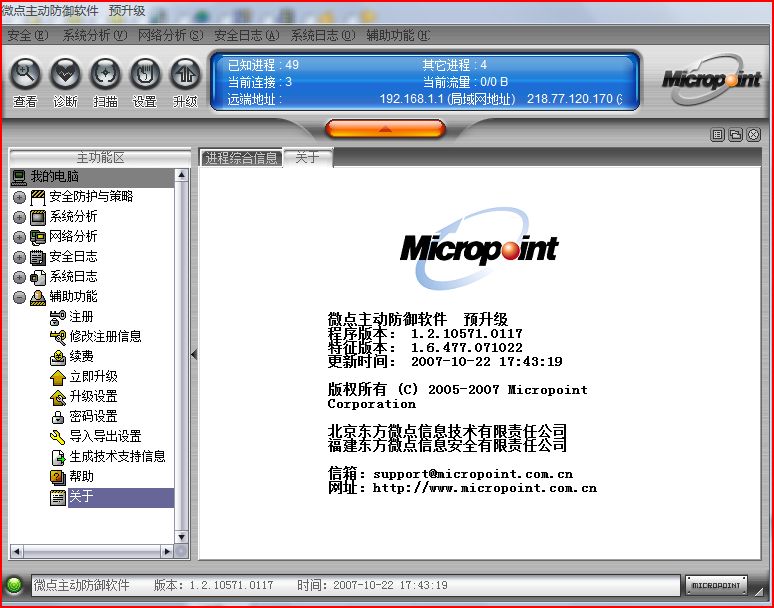Image resolution: width=774 pixels, height=608 pixels.
Task: Start the 扫描 scan toolbar icon
Action: (x=106, y=74)
